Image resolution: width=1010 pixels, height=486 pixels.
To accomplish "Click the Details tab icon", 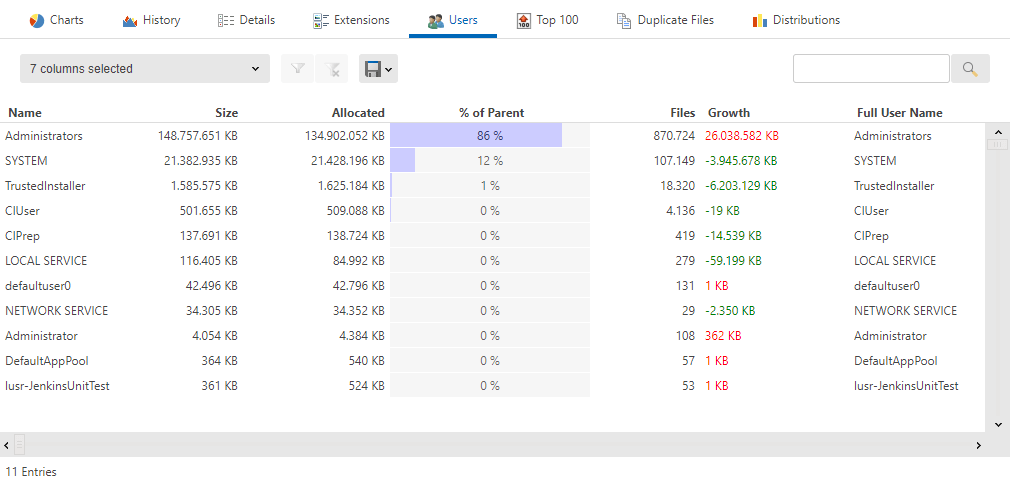I will coord(226,21).
